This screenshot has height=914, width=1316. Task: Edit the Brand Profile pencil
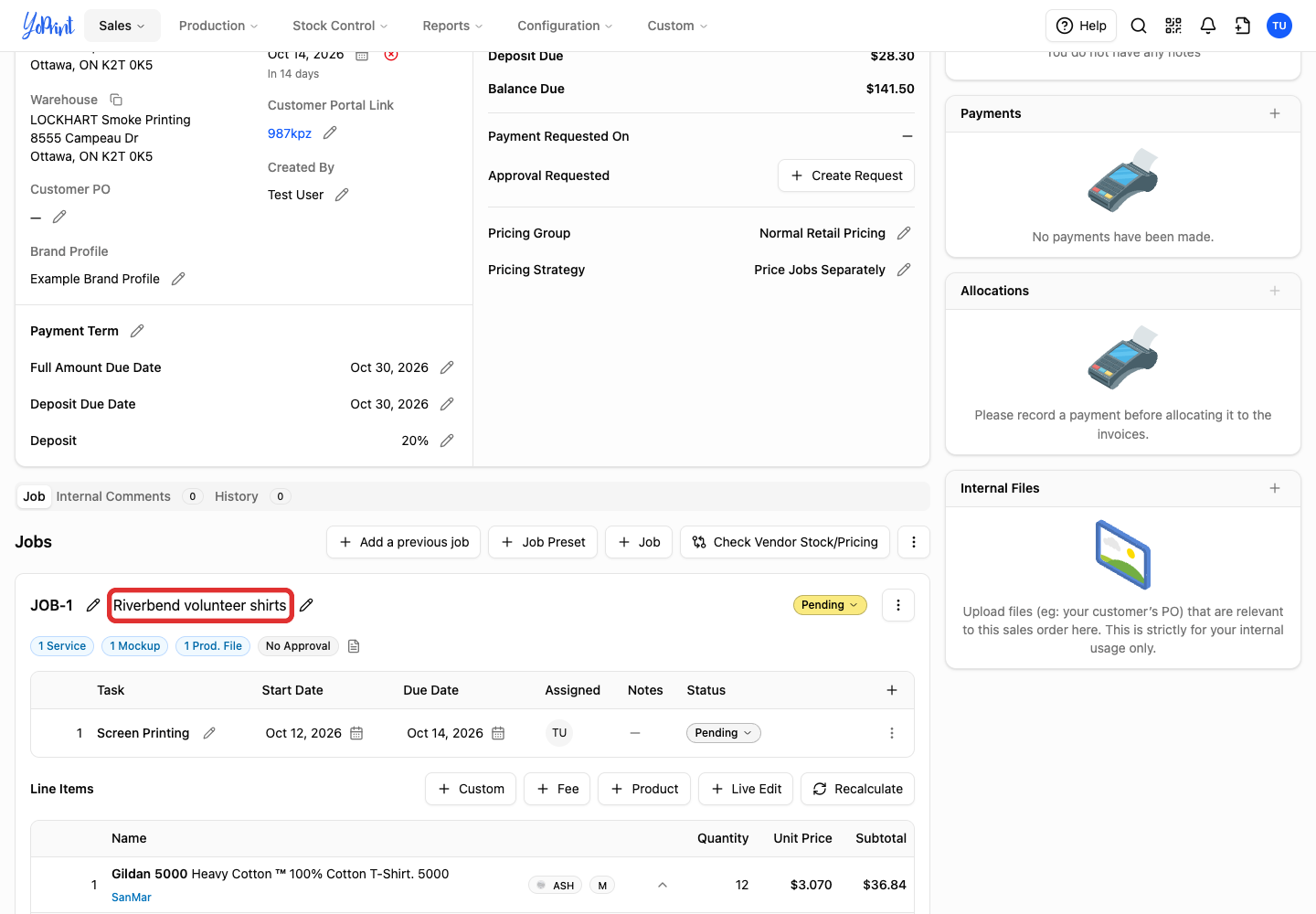pos(178,279)
